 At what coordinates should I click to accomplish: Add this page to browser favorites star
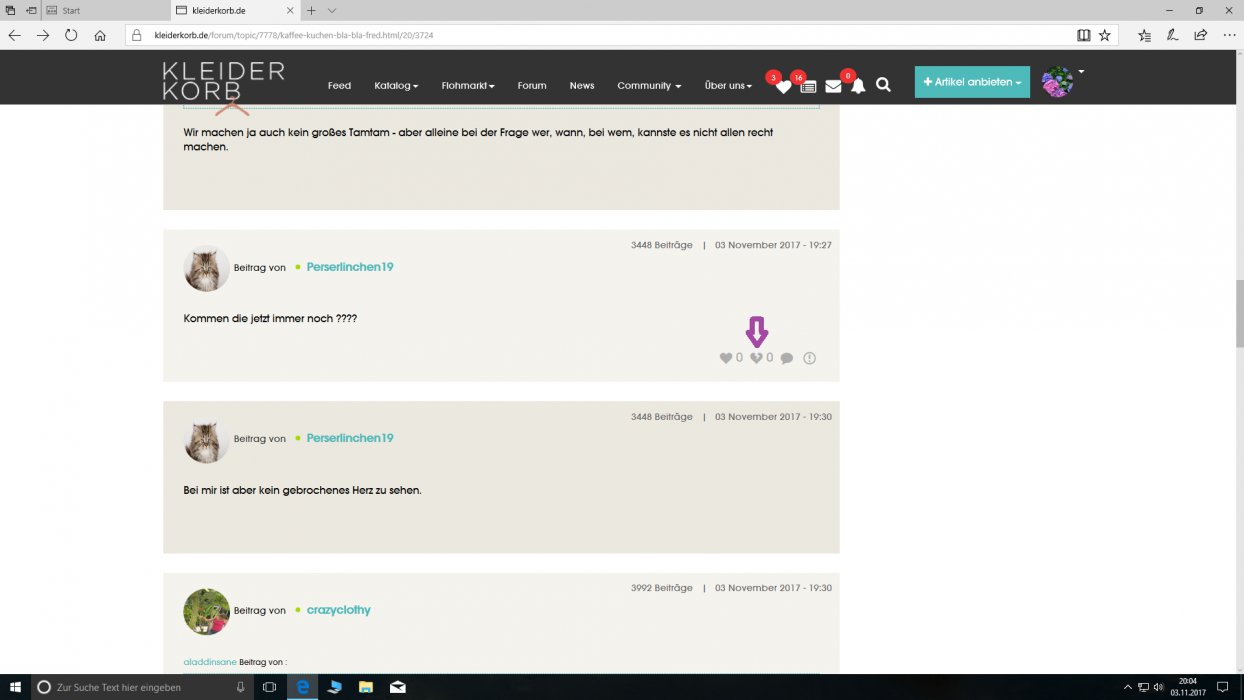1105,35
